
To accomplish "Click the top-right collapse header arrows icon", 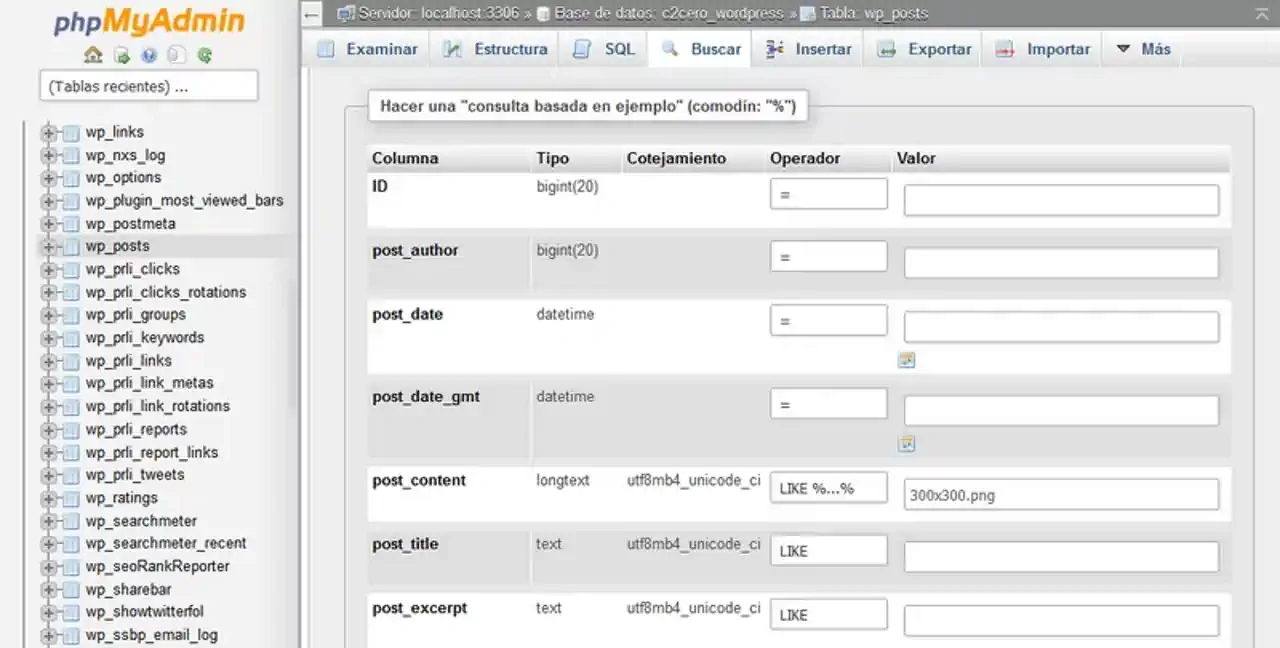I will coord(1262,14).
